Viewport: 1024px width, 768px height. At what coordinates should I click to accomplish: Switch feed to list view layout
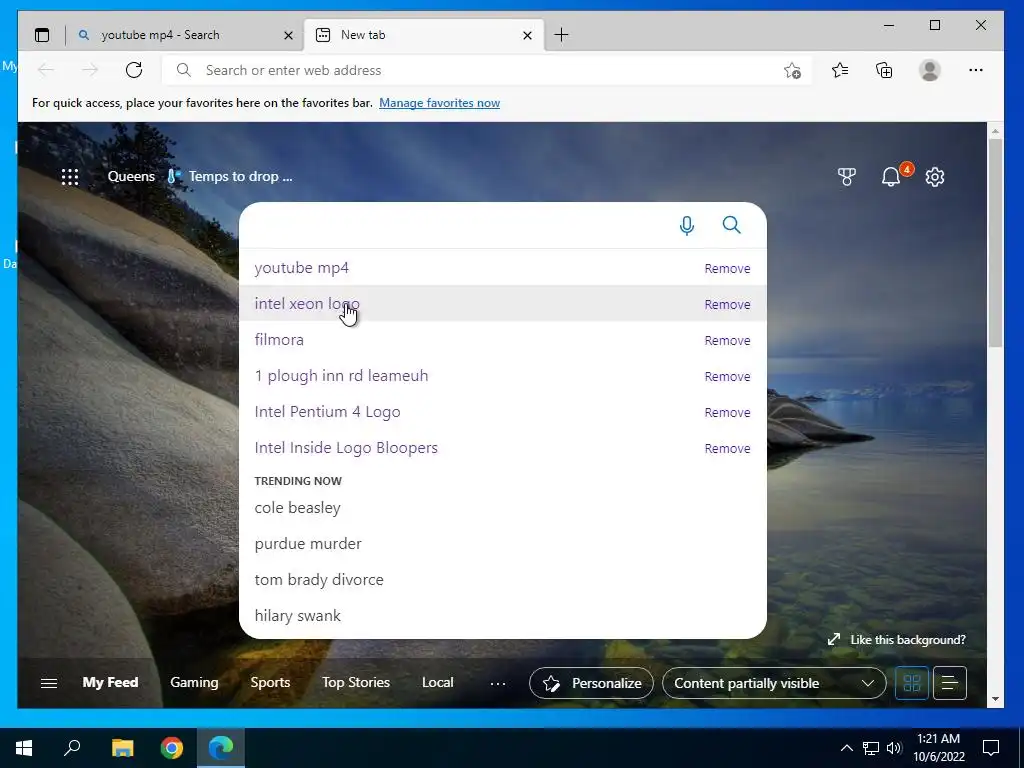tap(950, 683)
